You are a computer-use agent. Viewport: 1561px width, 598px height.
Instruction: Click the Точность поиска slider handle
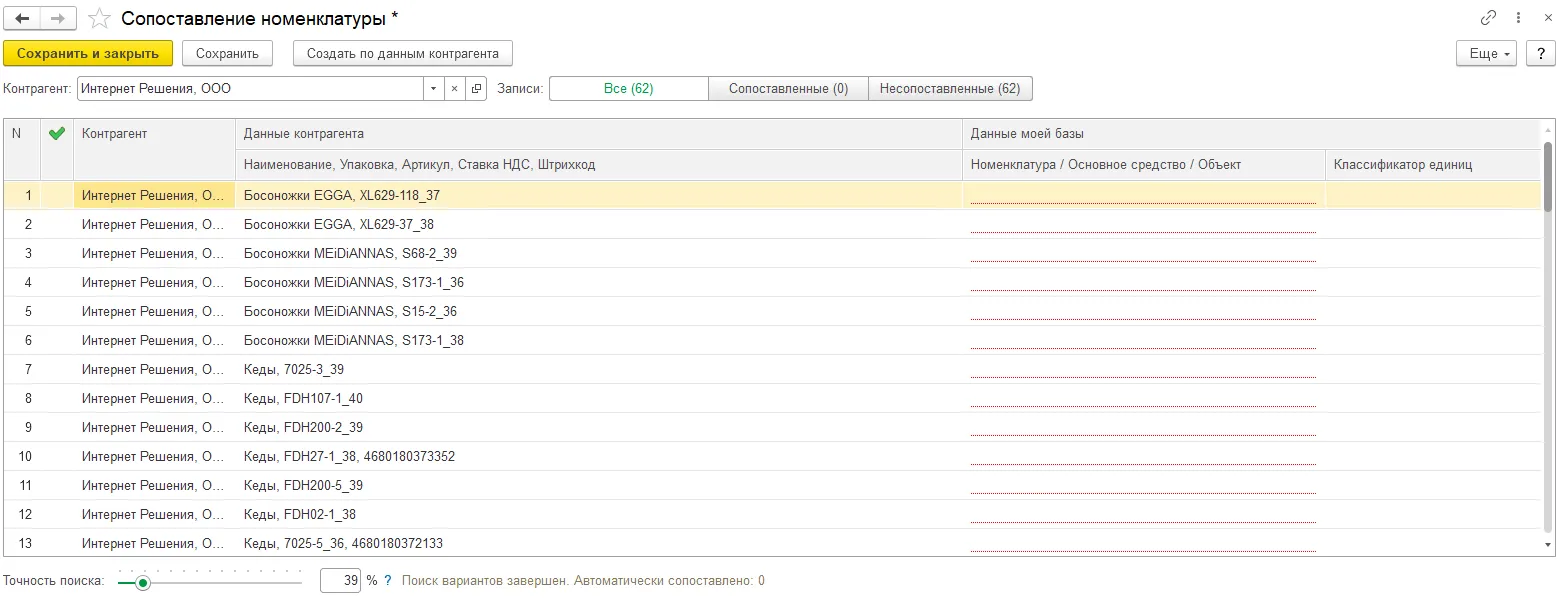coord(143,582)
